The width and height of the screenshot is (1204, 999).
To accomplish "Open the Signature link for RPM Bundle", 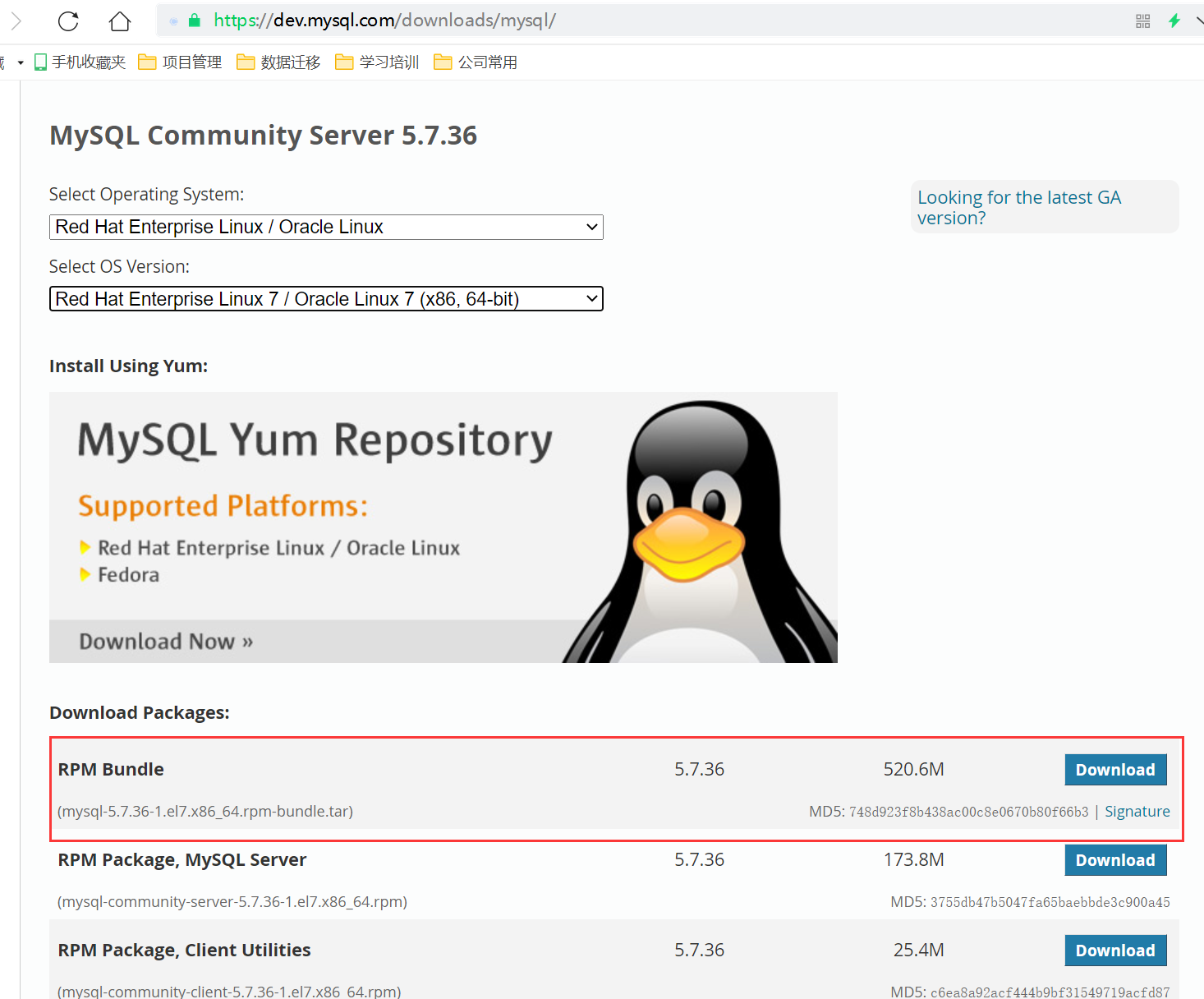I will (x=1137, y=812).
